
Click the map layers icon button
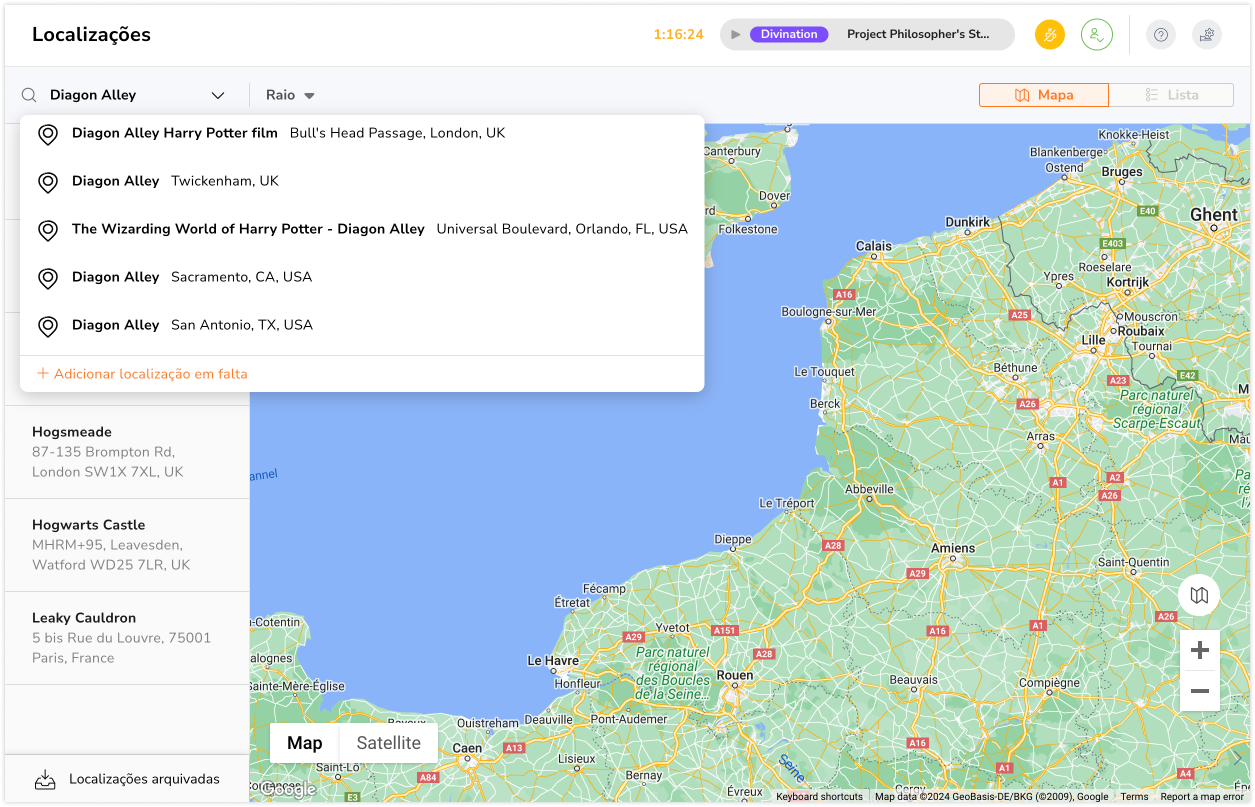pos(1199,596)
